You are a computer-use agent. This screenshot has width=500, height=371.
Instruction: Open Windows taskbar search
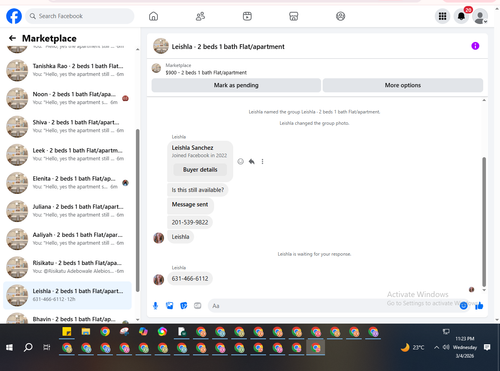coord(28,348)
